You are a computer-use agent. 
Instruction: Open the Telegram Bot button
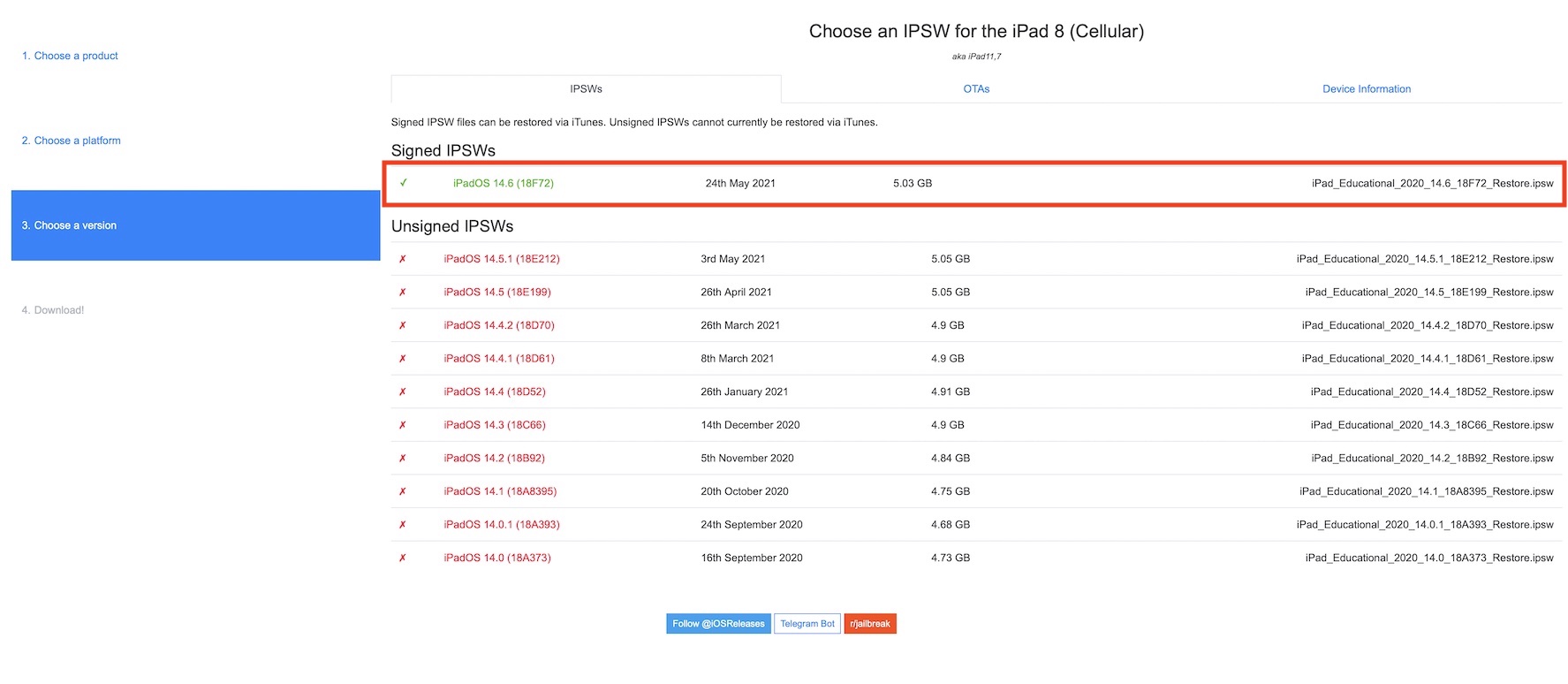tap(807, 624)
